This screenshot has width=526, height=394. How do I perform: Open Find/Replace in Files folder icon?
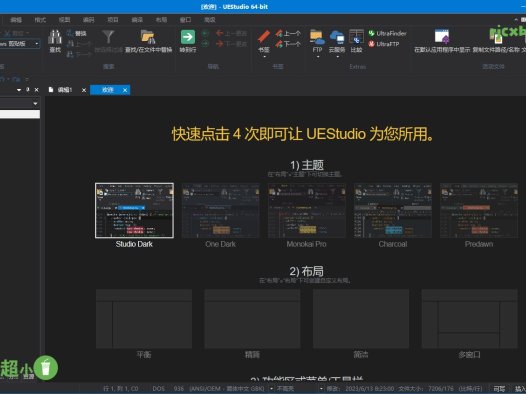[148, 37]
